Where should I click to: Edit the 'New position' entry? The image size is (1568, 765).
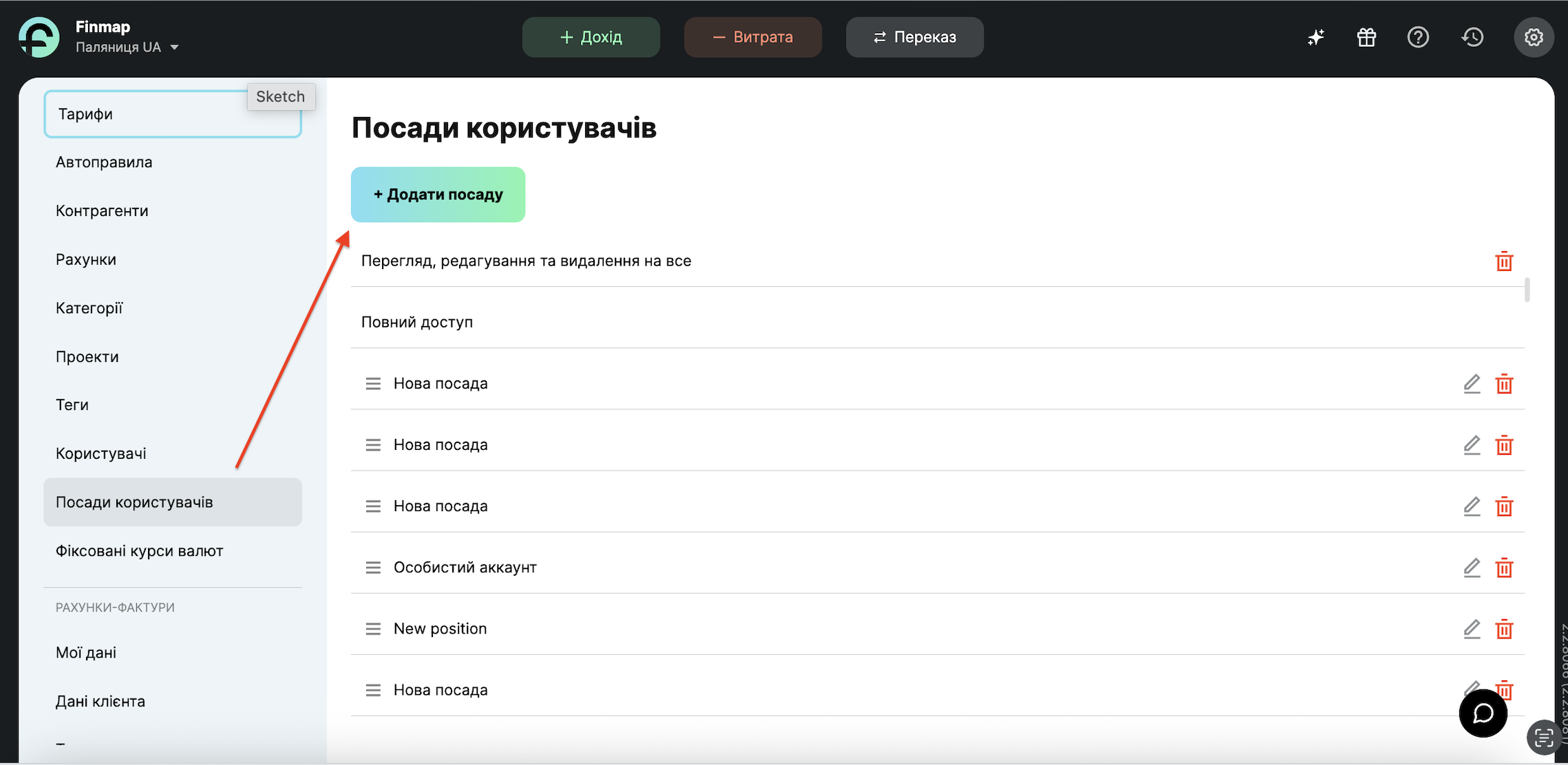click(1472, 629)
